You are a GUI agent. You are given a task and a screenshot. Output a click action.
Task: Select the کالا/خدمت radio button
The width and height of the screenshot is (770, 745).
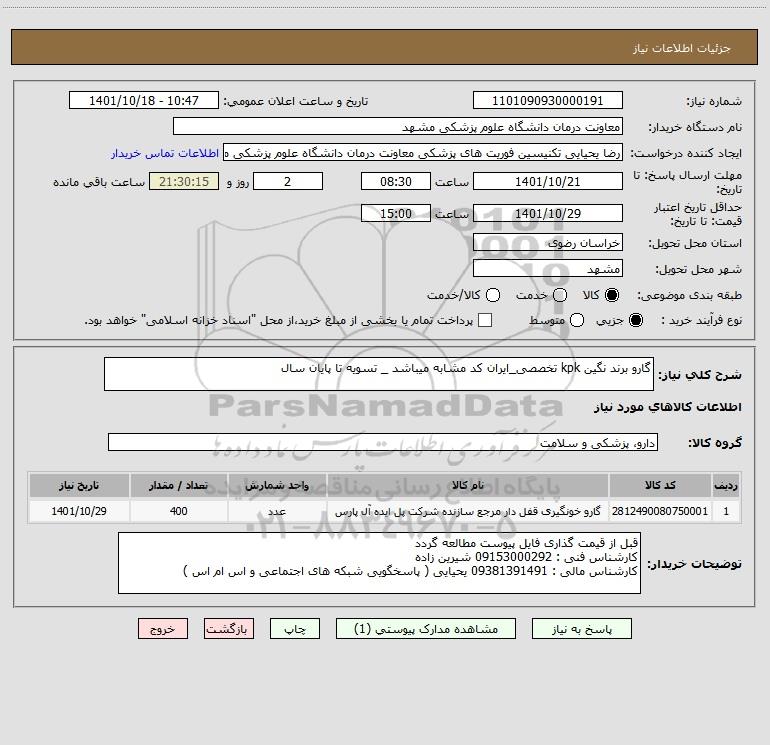(x=493, y=295)
